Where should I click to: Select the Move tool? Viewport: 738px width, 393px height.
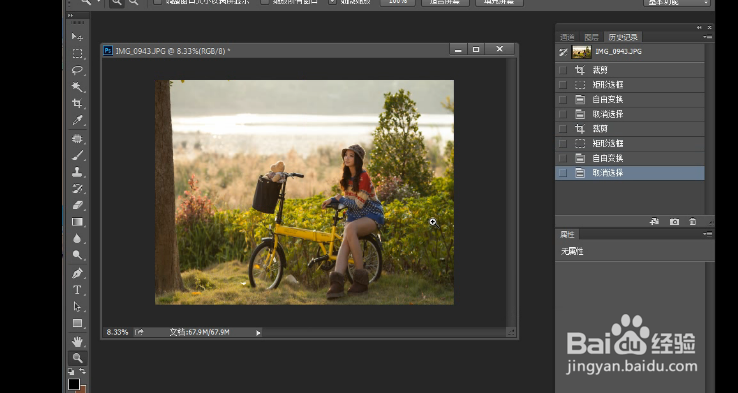(77, 37)
